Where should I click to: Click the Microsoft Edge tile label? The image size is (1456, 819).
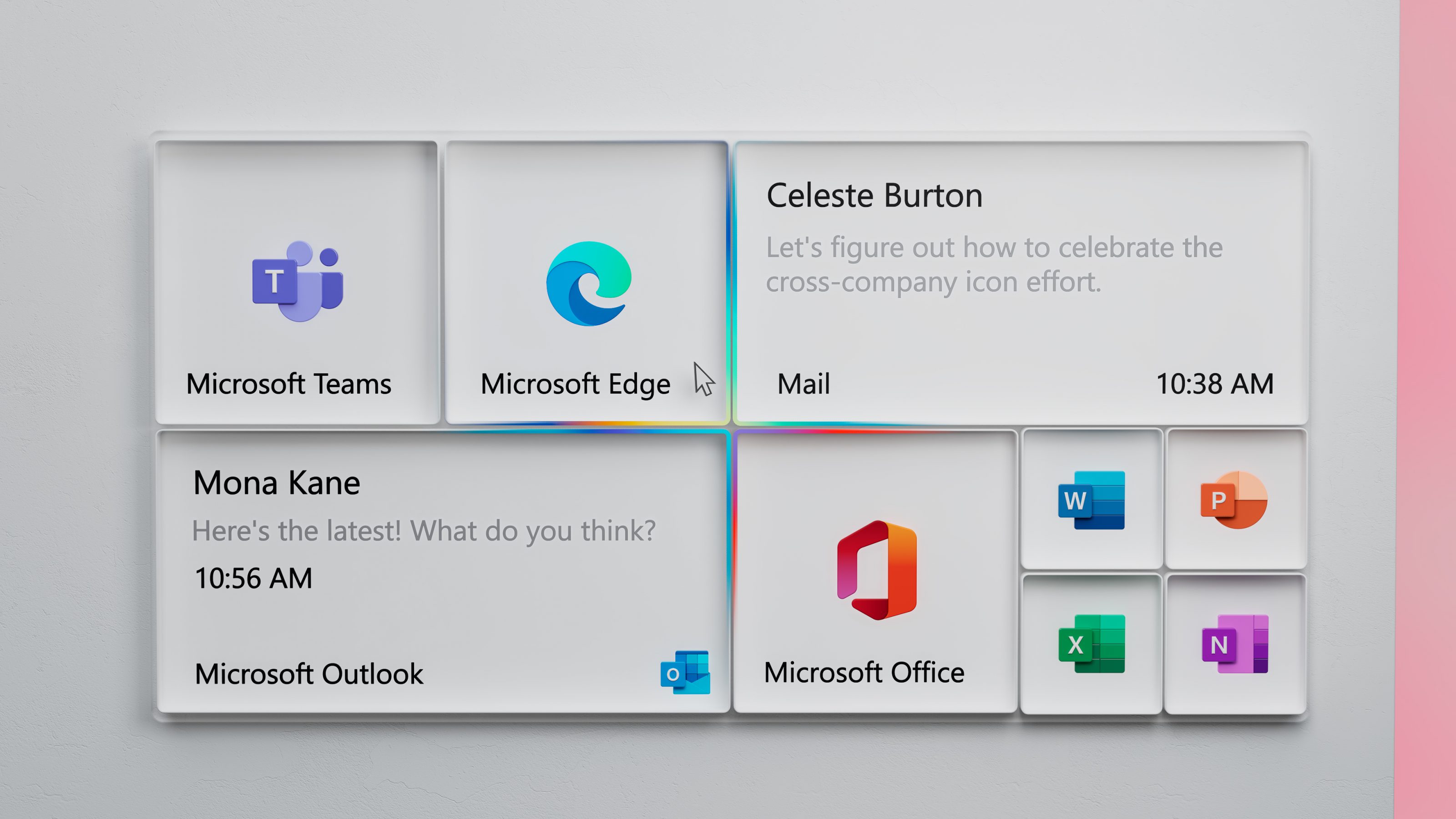pos(575,383)
